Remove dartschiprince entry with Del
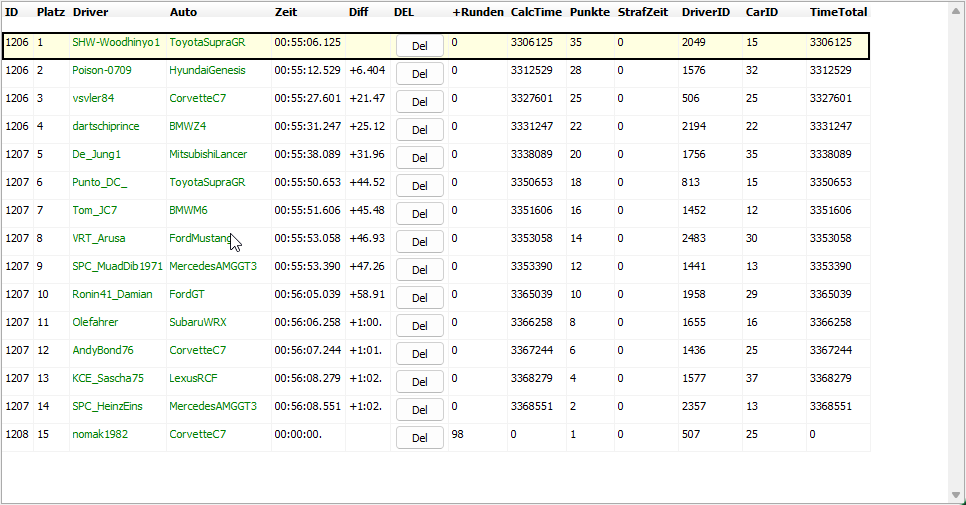 point(419,130)
